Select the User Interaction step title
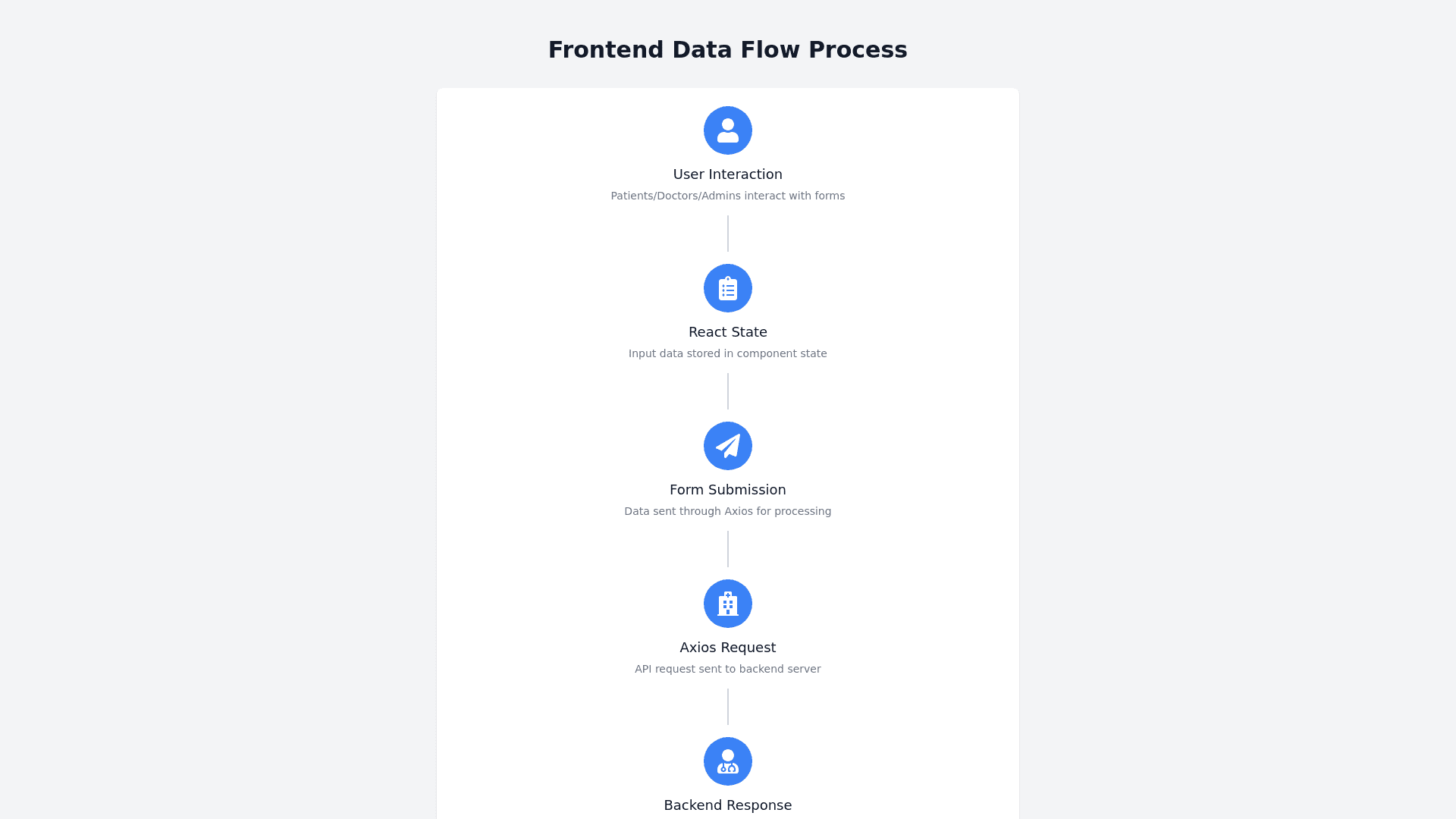1456x819 pixels. pos(728,174)
